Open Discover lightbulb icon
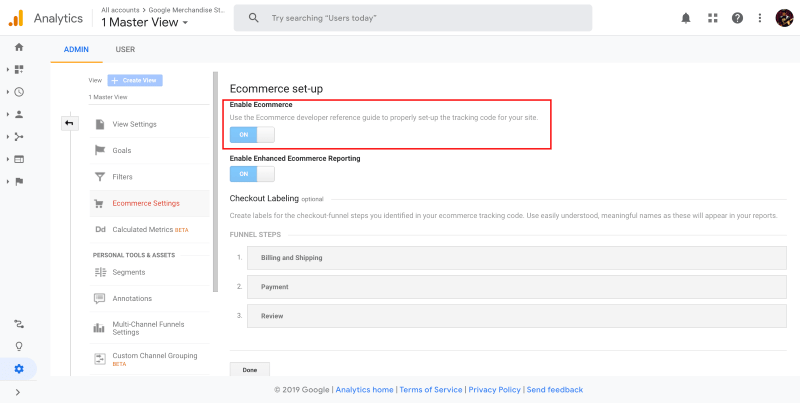Screen dimensions: 800x403 (x=19, y=346)
